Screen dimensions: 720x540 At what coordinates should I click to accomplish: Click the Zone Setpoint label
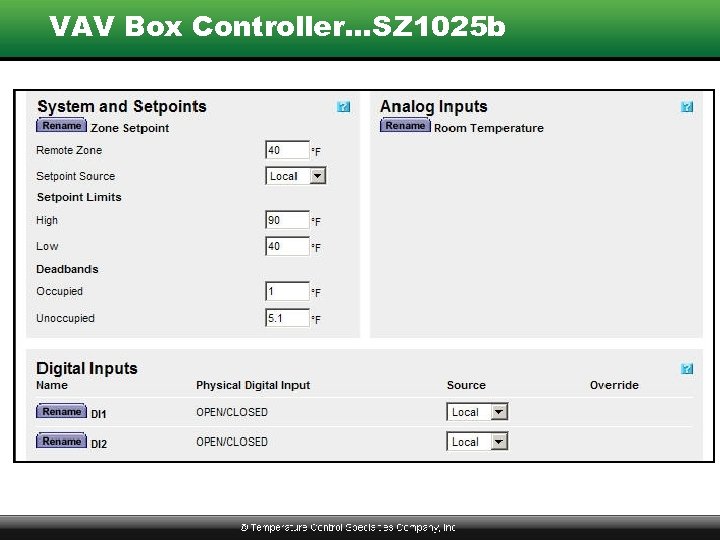(x=130, y=128)
